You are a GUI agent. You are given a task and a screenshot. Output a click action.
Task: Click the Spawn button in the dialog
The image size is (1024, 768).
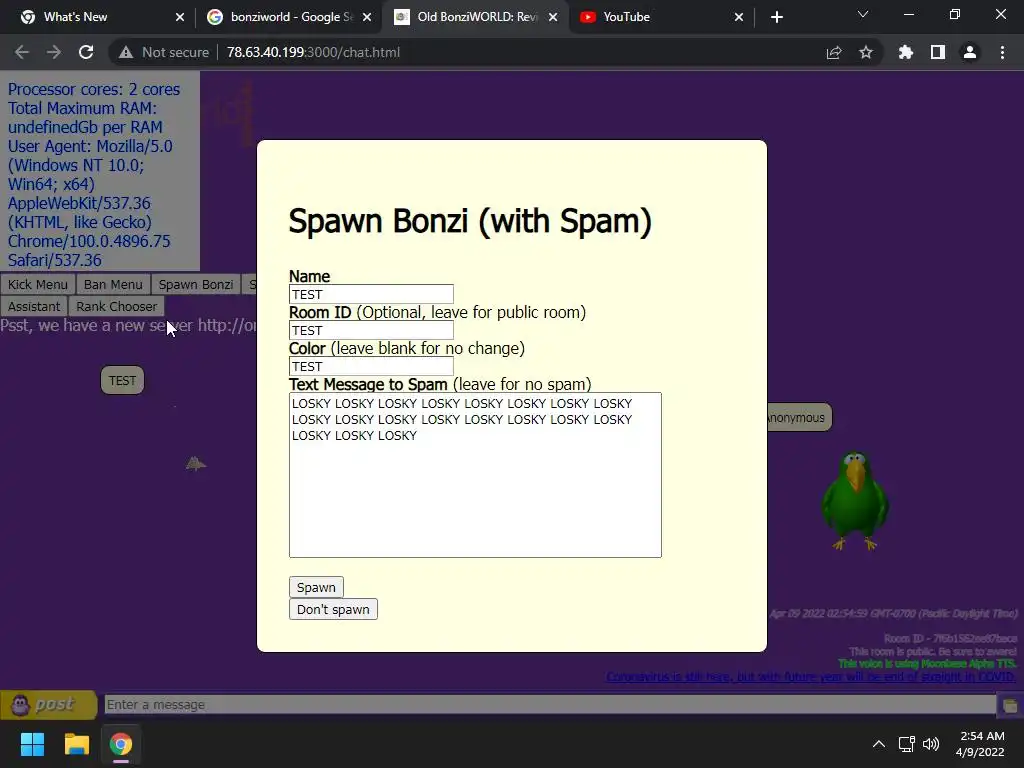click(x=316, y=587)
